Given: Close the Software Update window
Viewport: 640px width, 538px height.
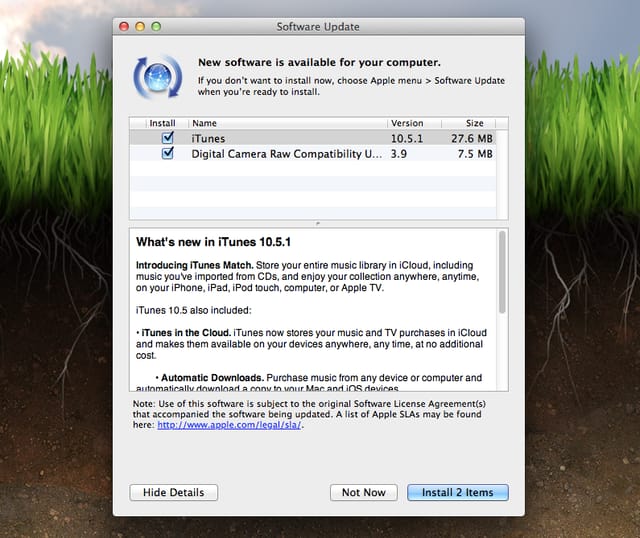Looking at the screenshot, I should 124,27.
